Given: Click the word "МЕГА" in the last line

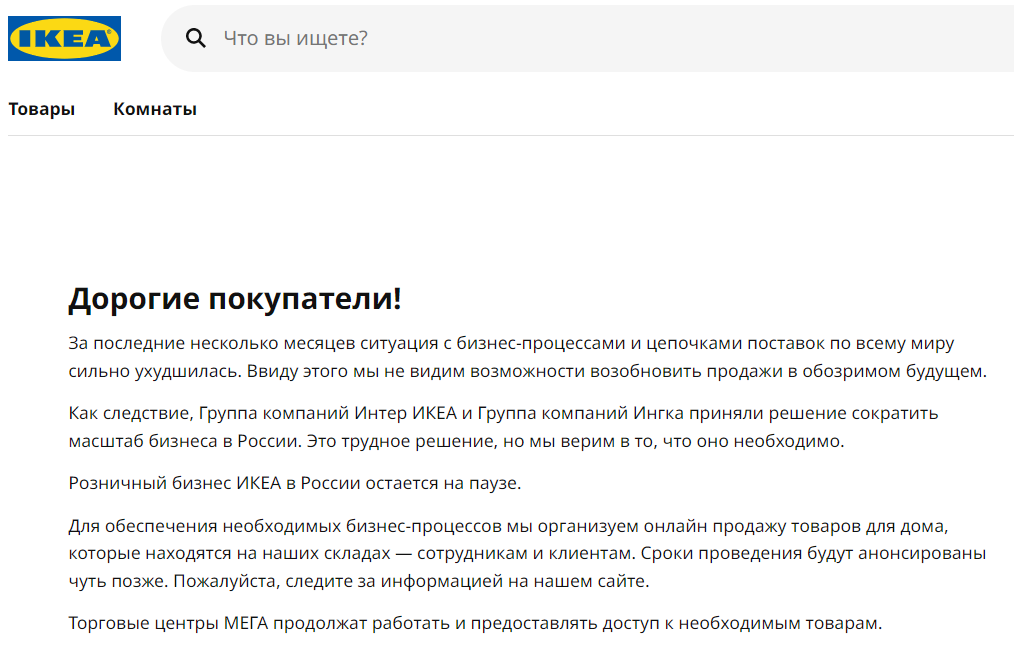Looking at the screenshot, I should click(246, 623).
